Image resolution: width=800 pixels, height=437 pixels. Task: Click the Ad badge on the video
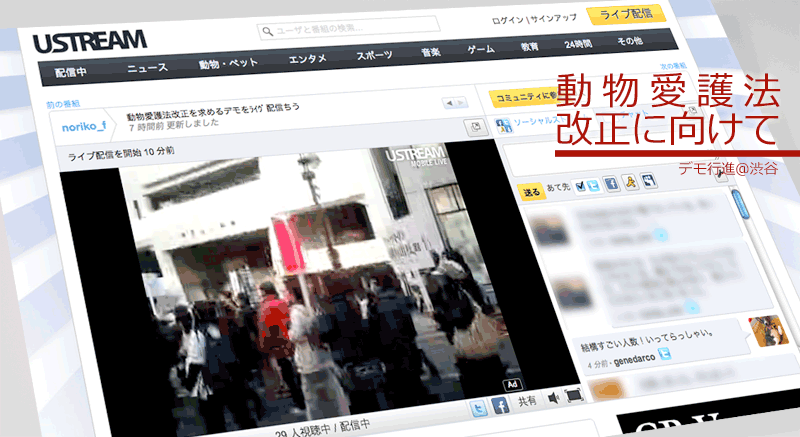(512, 384)
